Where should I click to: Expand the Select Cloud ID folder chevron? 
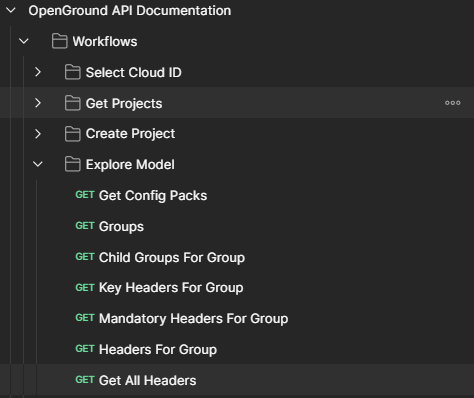tap(38, 72)
